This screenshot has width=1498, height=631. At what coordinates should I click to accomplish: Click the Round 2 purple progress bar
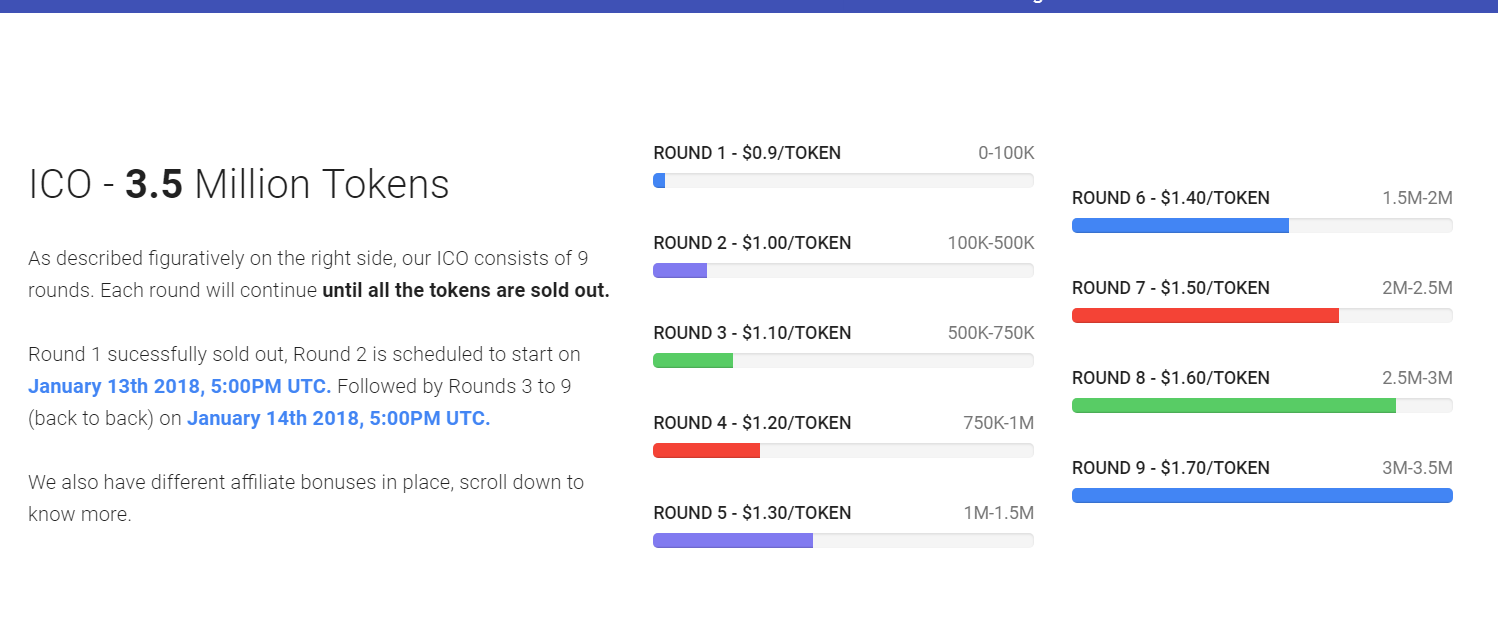click(843, 271)
